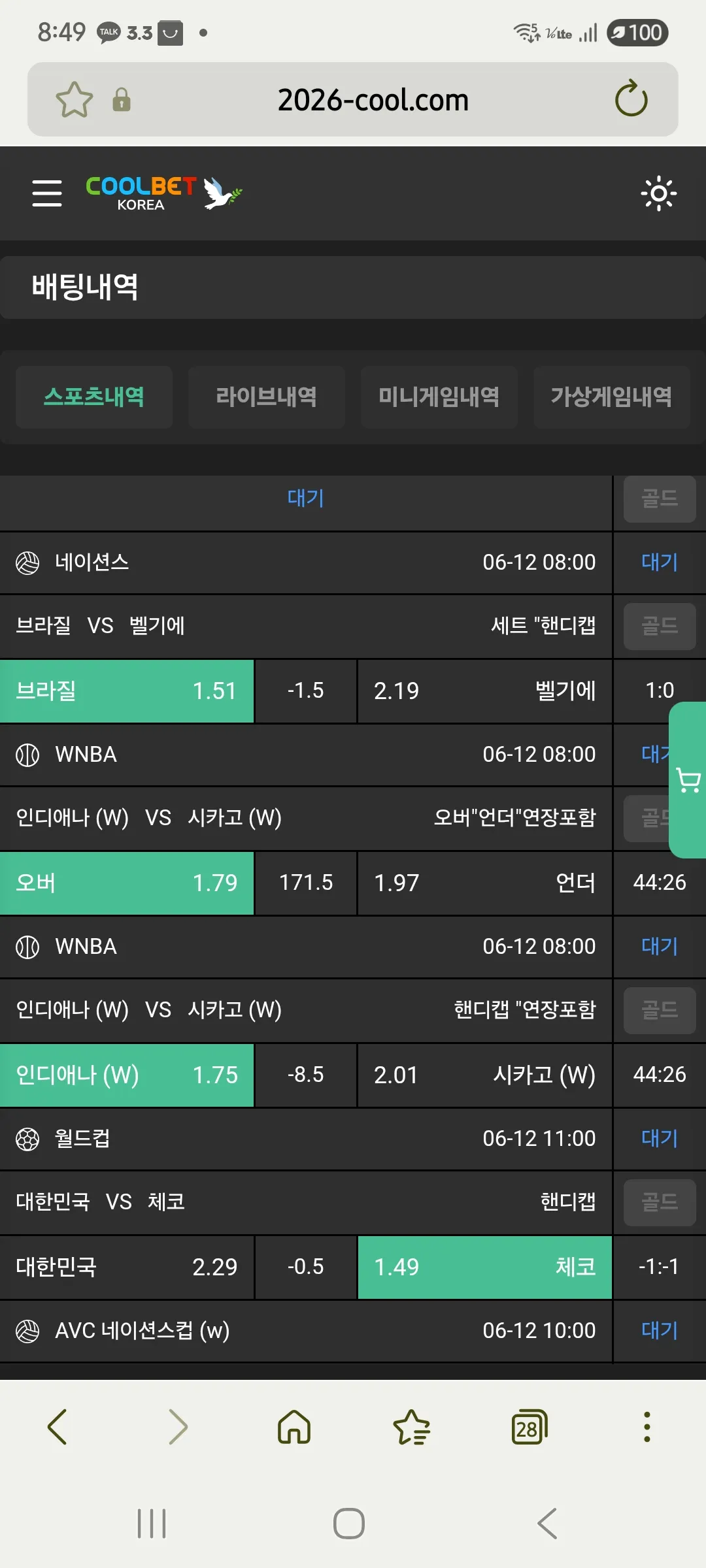Select the highlighted 브라질 1.51 bet cell
706x1568 pixels.
click(x=127, y=691)
